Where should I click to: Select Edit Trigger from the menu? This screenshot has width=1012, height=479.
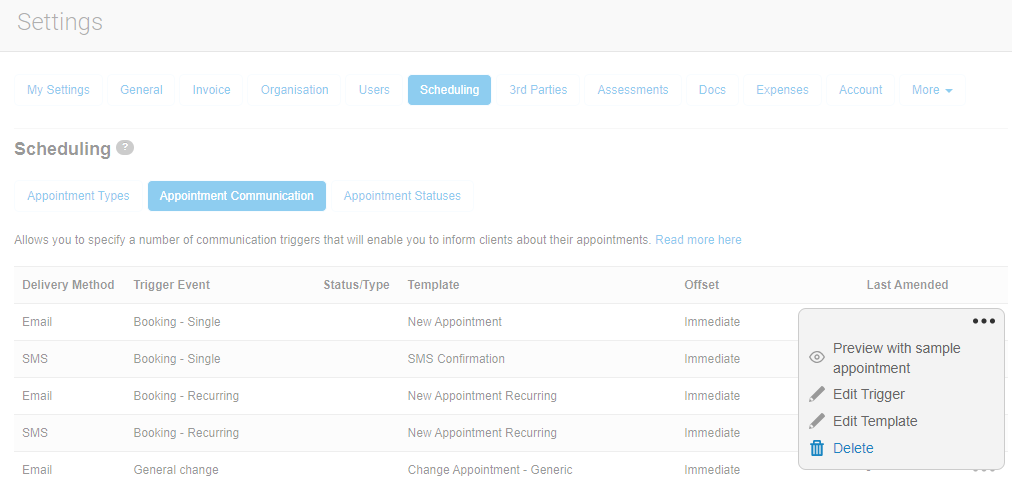pos(868,394)
